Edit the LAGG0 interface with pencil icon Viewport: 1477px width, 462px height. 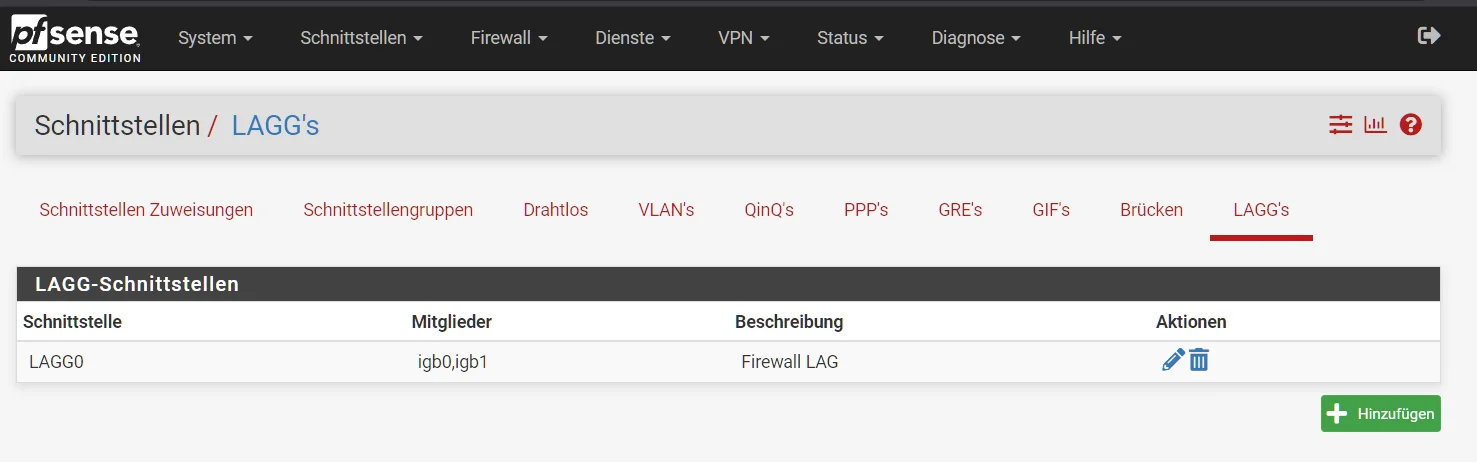coord(1173,360)
